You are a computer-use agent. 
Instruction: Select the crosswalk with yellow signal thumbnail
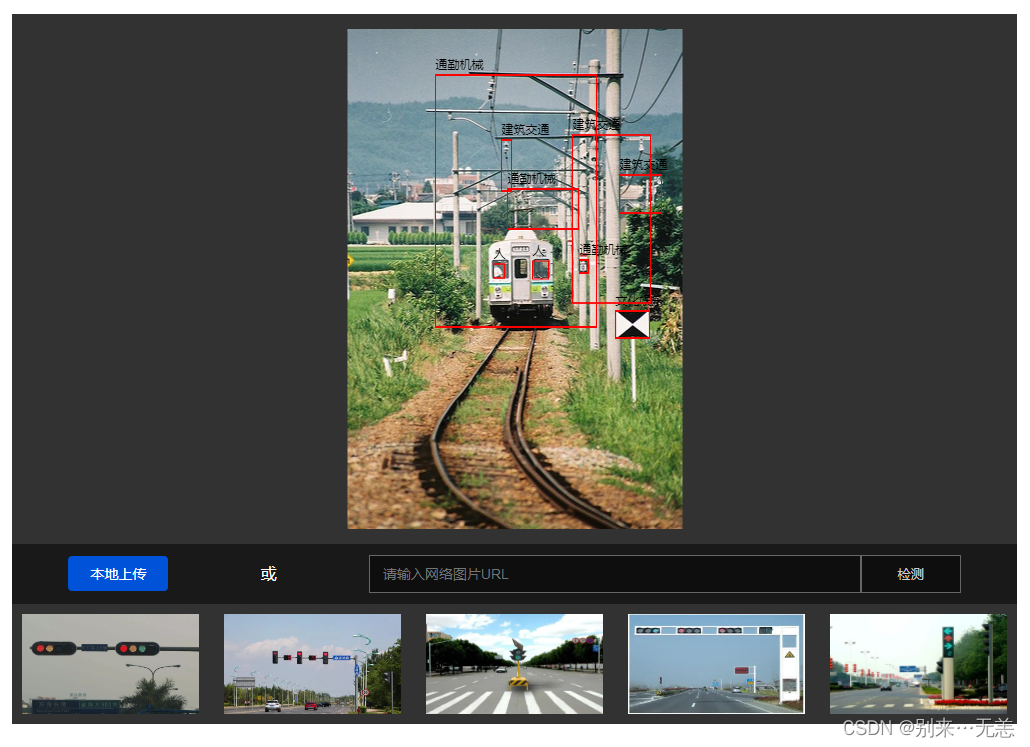514,664
